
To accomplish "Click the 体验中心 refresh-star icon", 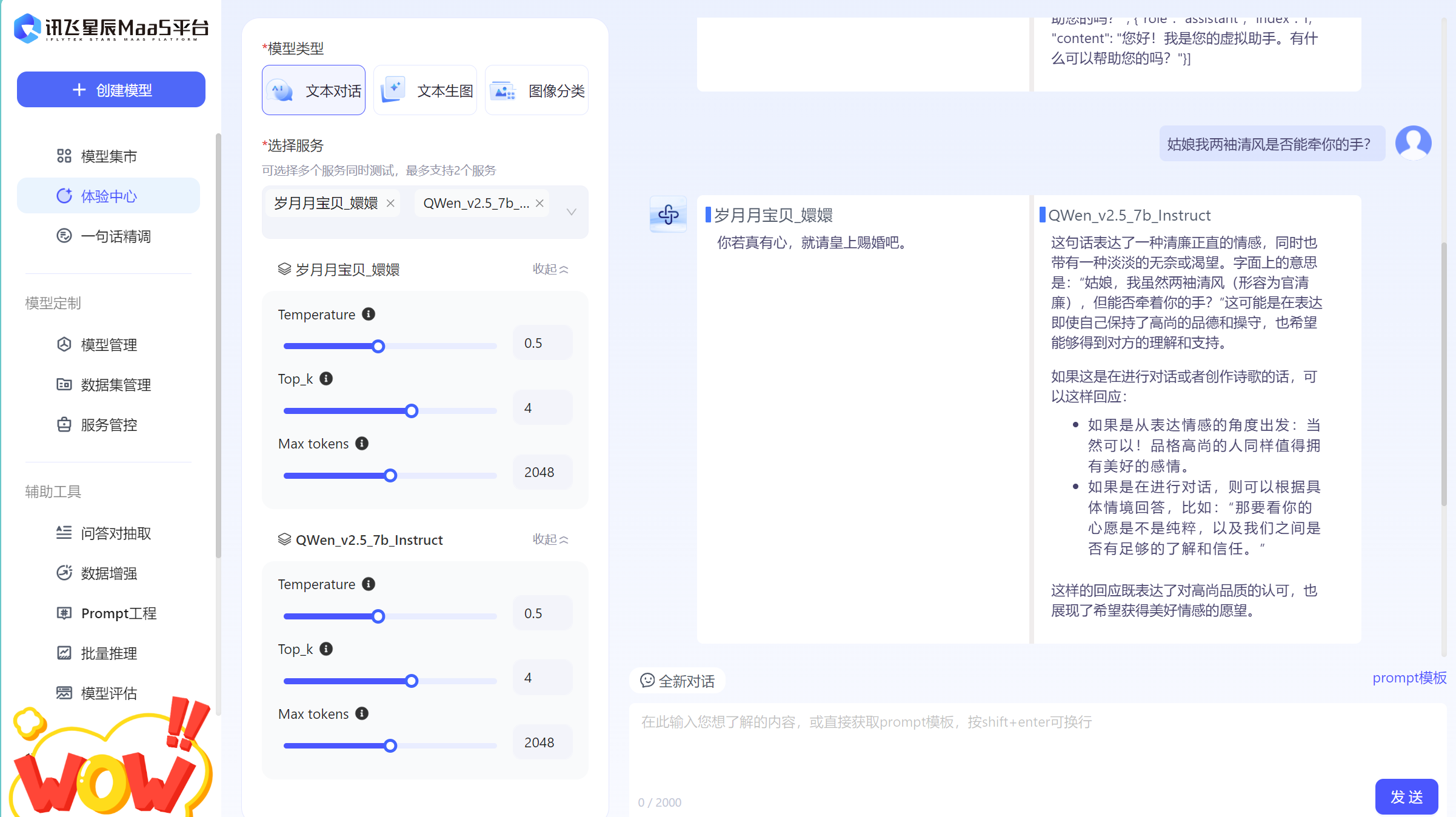I will (x=64, y=196).
